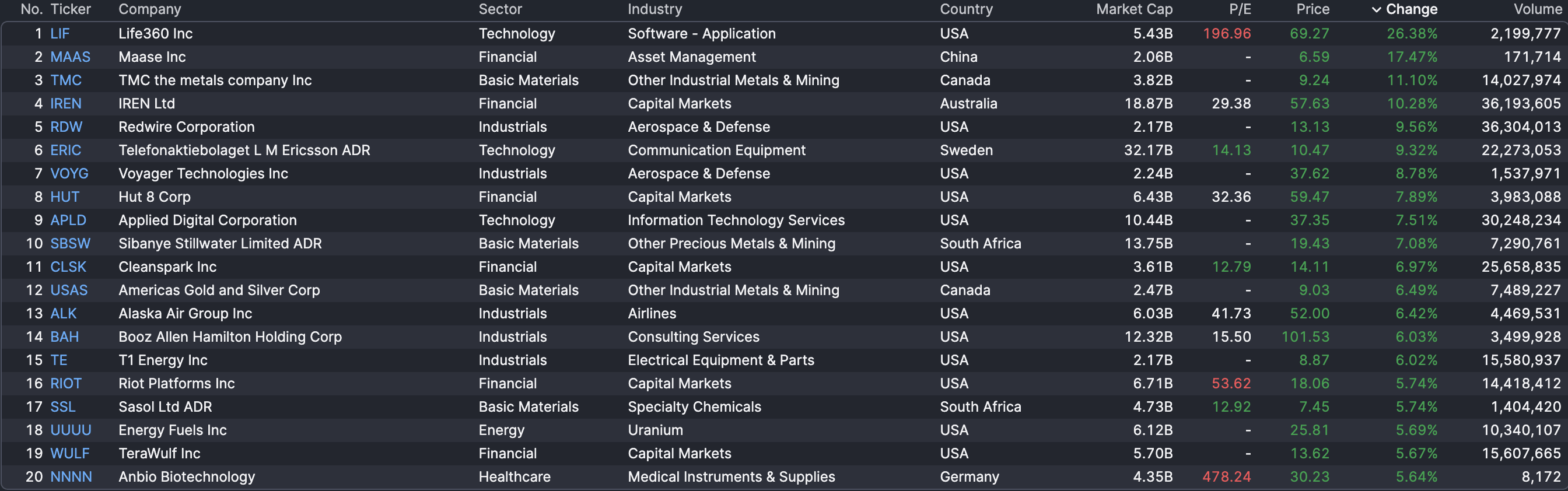The width and height of the screenshot is (1568, 491).
Task: Open the LIF ticker link
Action: (60, 33)
